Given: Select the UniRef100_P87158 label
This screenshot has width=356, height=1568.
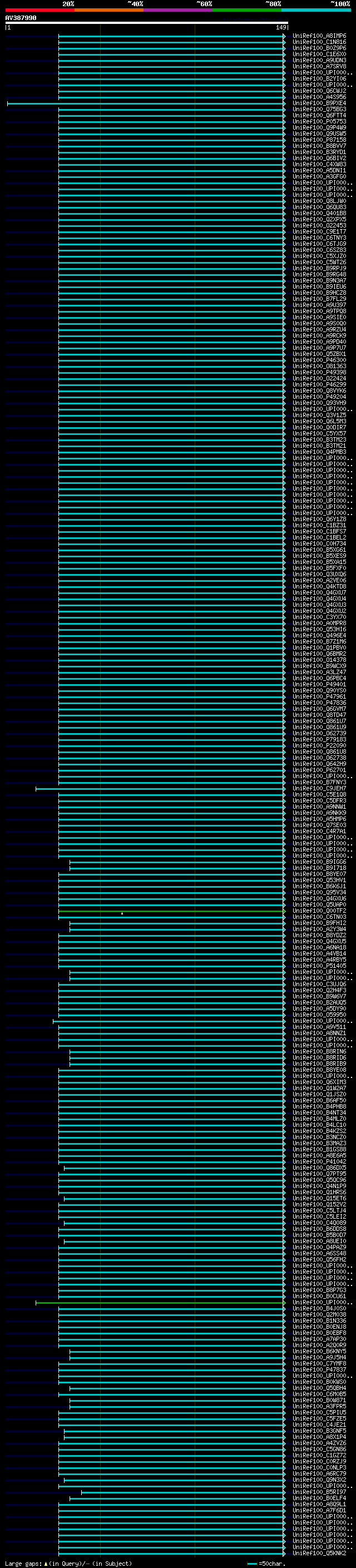Looking at the screenshot, I should point(319,140).
